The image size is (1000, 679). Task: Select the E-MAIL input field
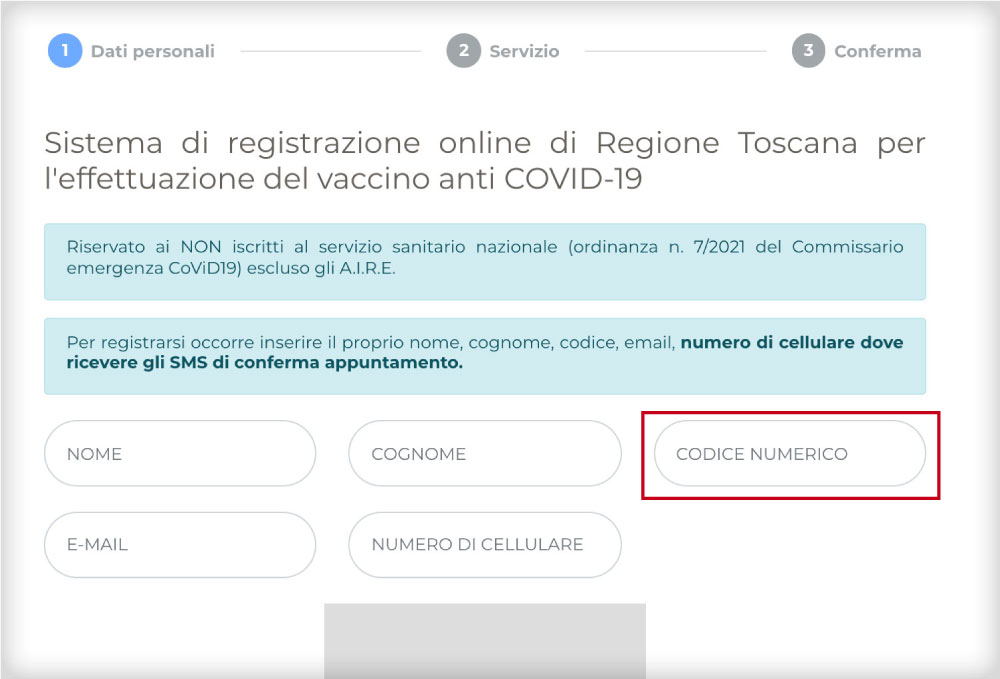pyautogui.click(x=180, y=545)
